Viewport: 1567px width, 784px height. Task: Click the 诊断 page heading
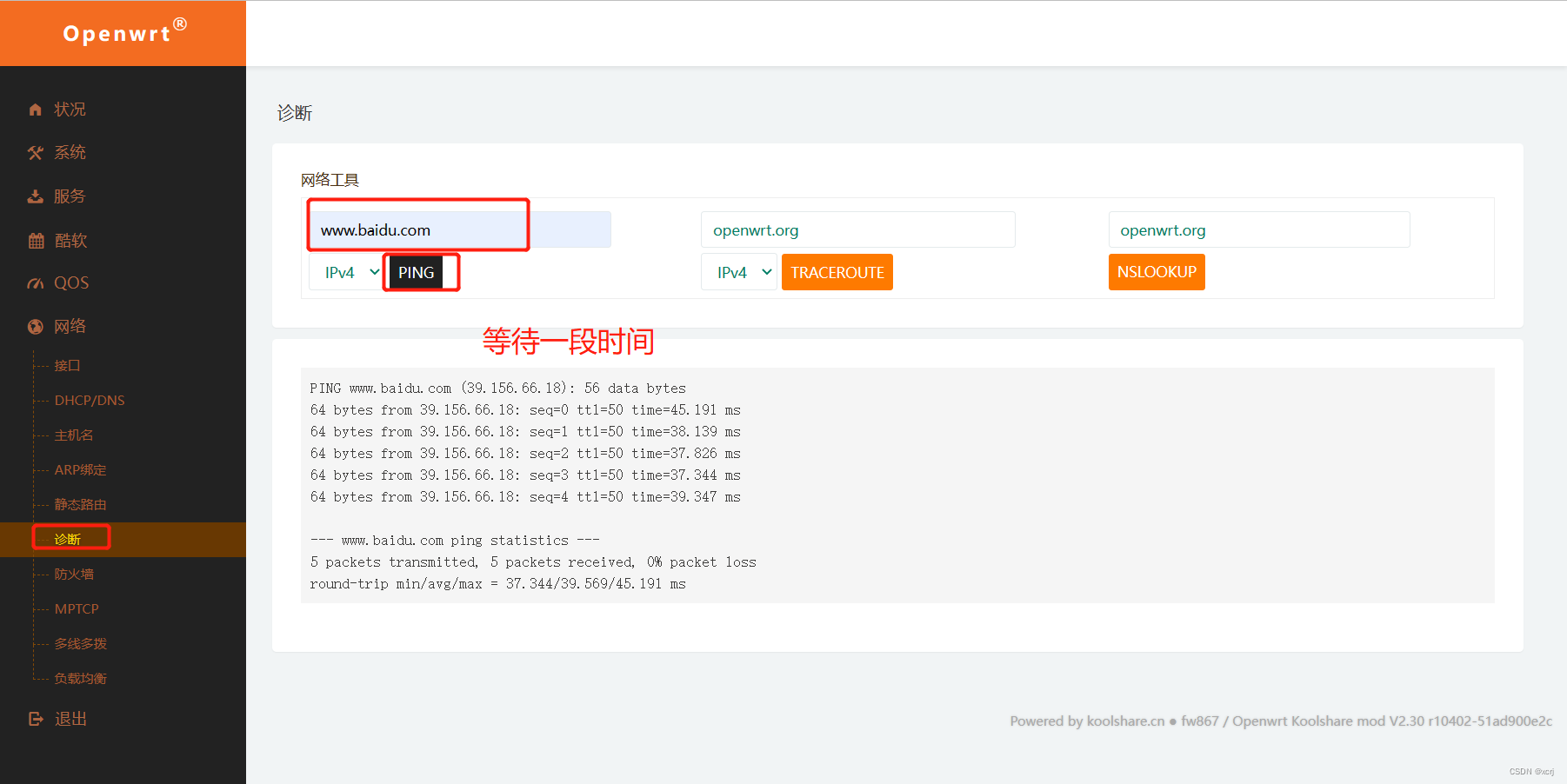tap(295, 113)
